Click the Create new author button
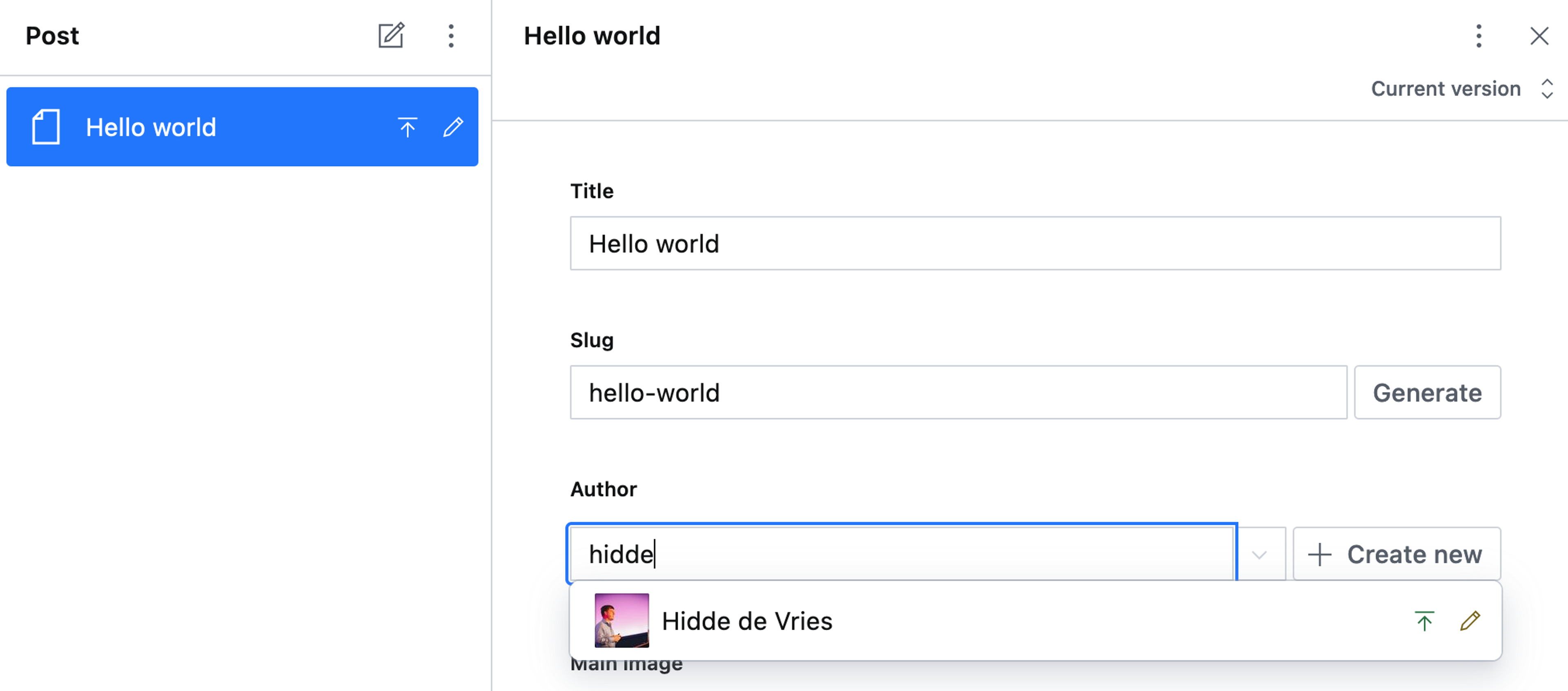The image size is (1568, 691). [x=1396, y=554]
